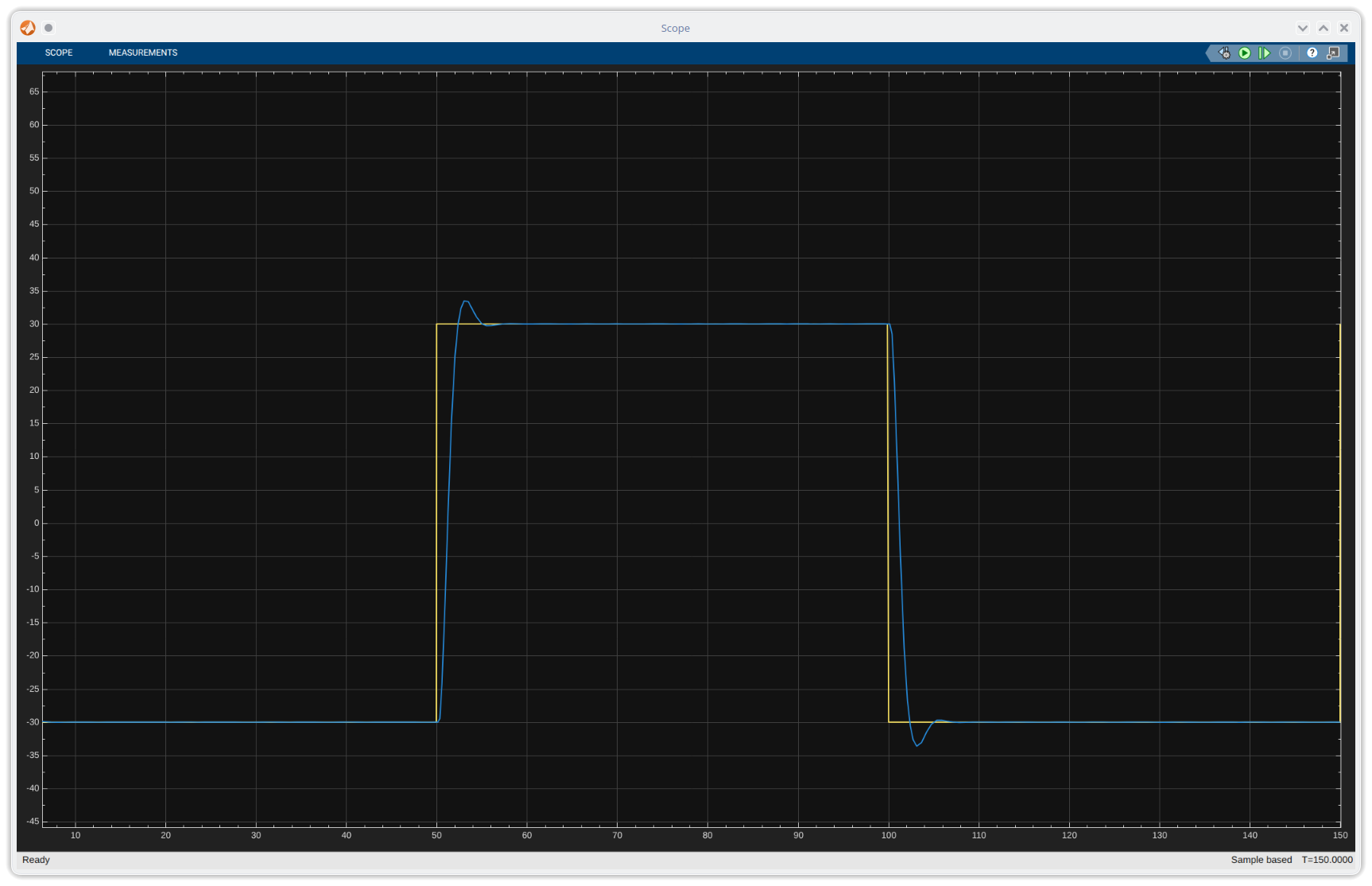This screenshot has width=1372, height=886.
Task: Click the Run simulation play button
Action: coord(1245,53)
